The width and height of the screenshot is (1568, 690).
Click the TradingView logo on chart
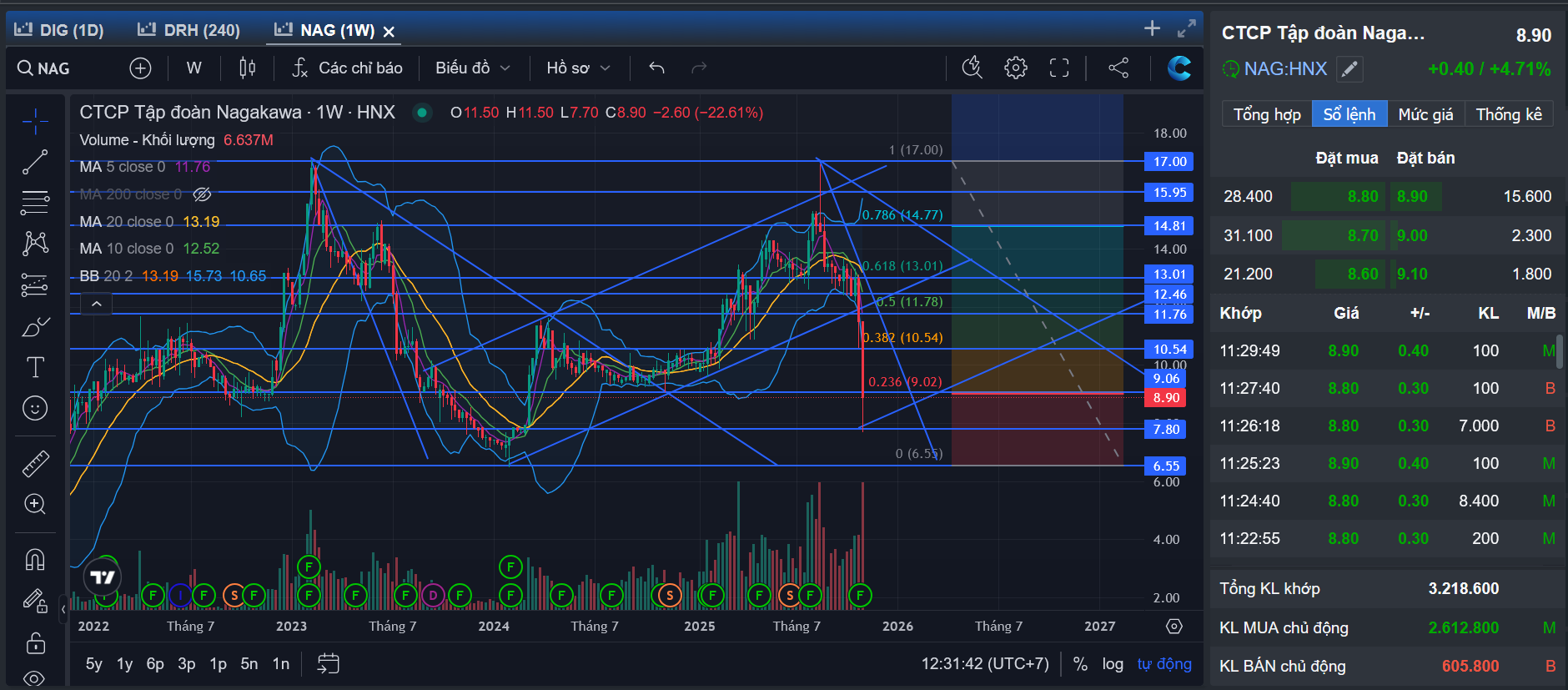[103, 577]
